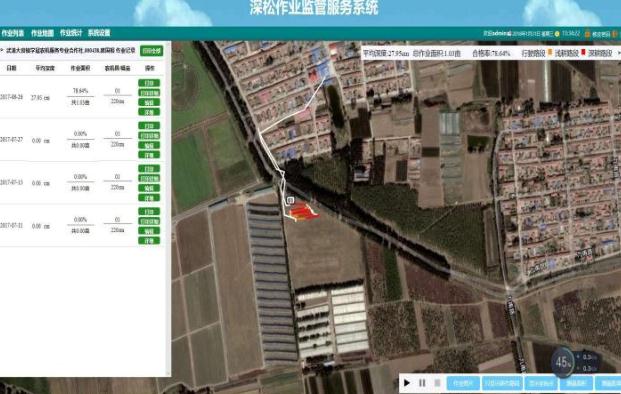
Task: Click 详情 for the bottom 2017-07 record
Action: click(x=149, y=241)
